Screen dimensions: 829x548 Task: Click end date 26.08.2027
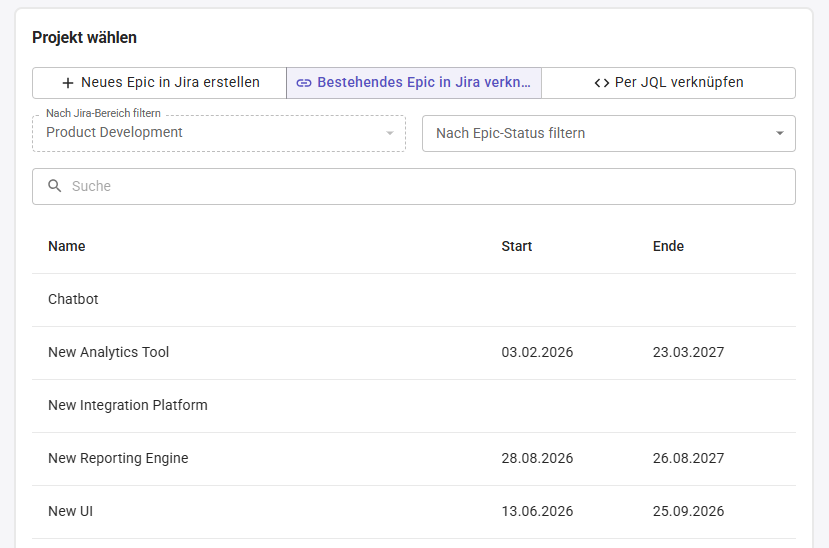[688, 458]
